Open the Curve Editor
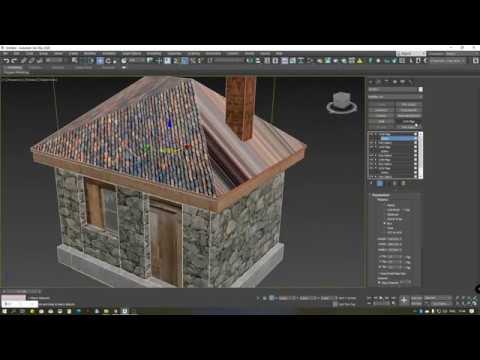This screenshot has height=360, width=480. [292, 61]
